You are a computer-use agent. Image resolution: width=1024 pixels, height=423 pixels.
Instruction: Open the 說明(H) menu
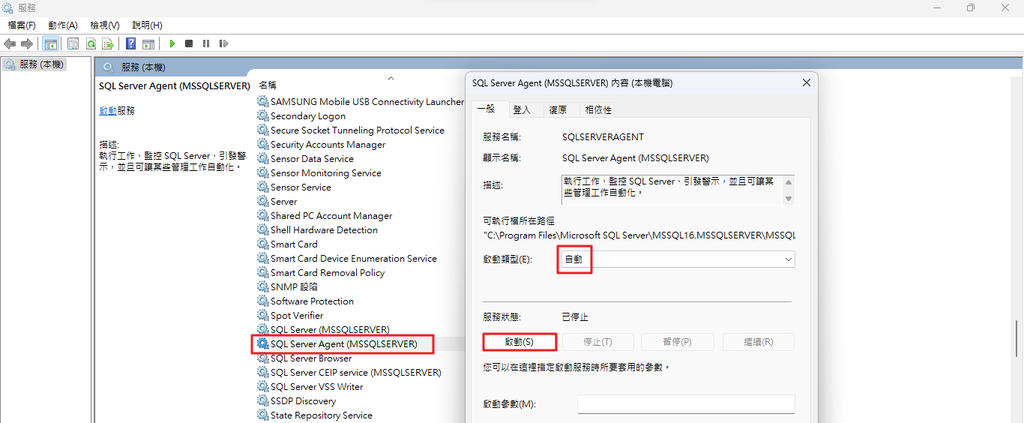pos(147,25)
